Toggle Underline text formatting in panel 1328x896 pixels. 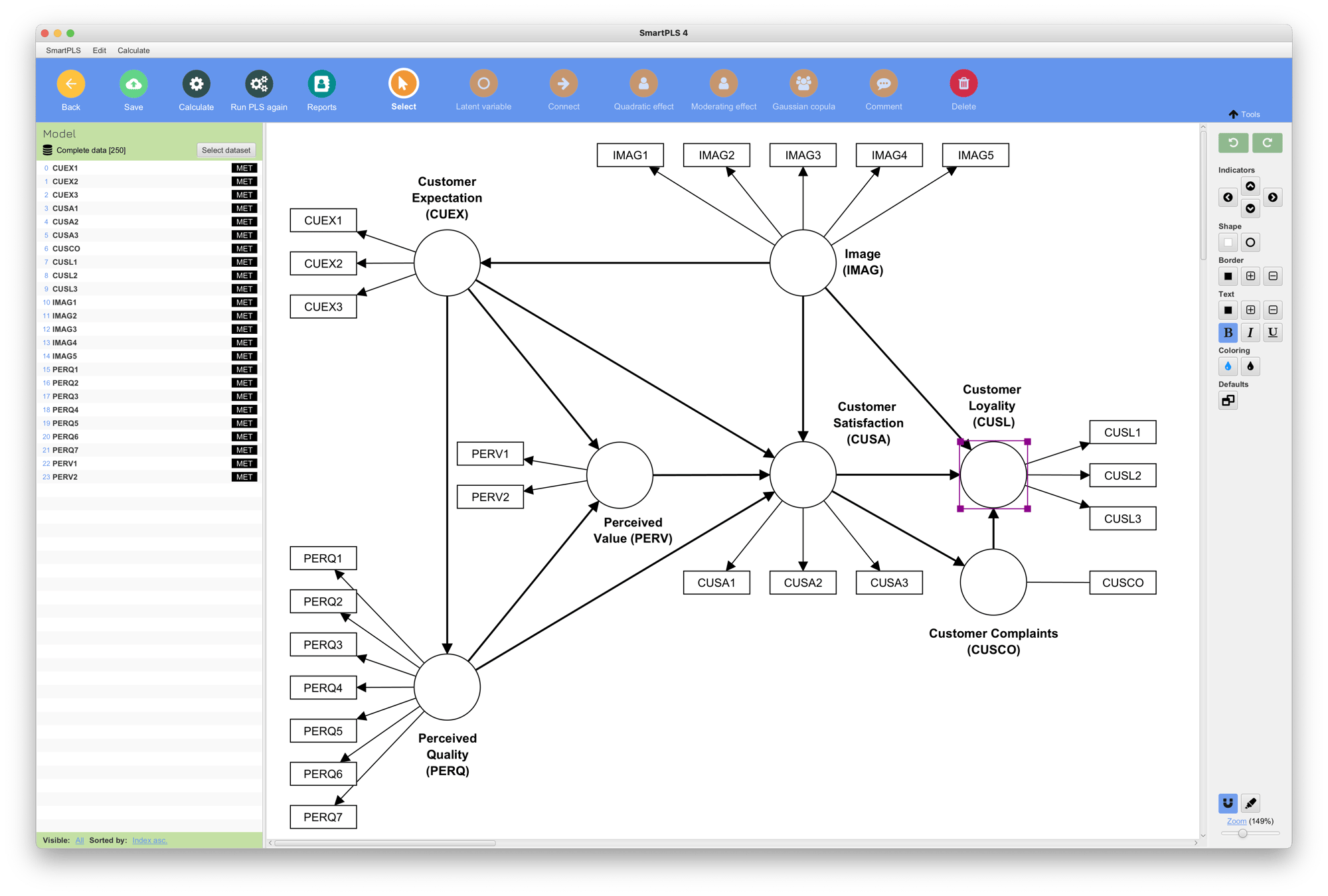[x=1273, y=332]
